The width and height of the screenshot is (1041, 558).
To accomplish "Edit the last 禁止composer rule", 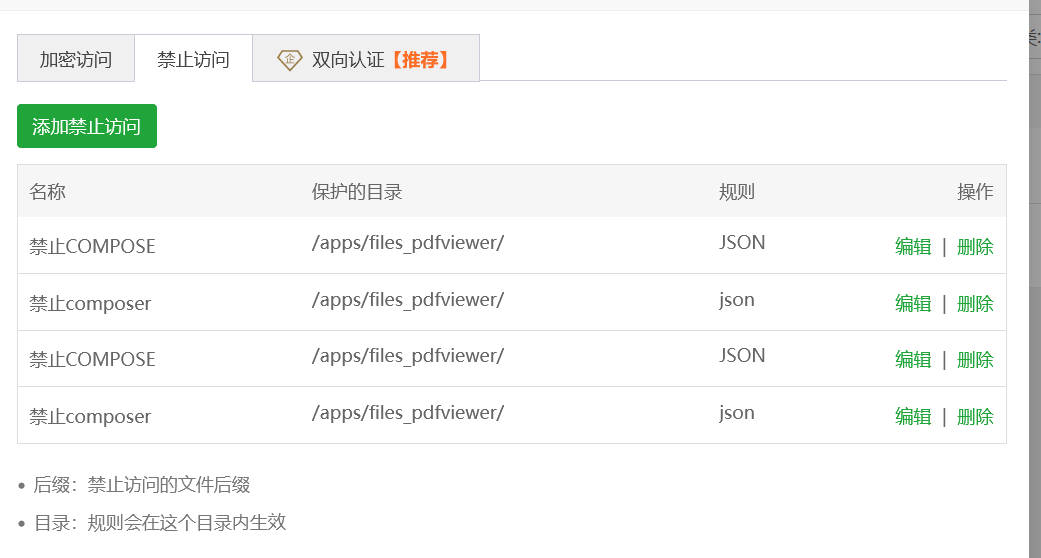I will pyautogui.click(x=913, y=417).
